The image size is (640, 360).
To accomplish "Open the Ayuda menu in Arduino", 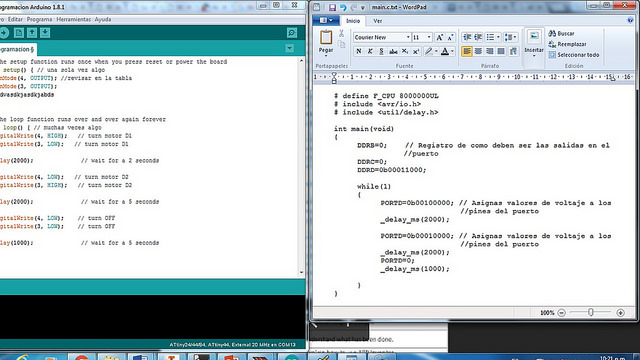I will 102,19.
